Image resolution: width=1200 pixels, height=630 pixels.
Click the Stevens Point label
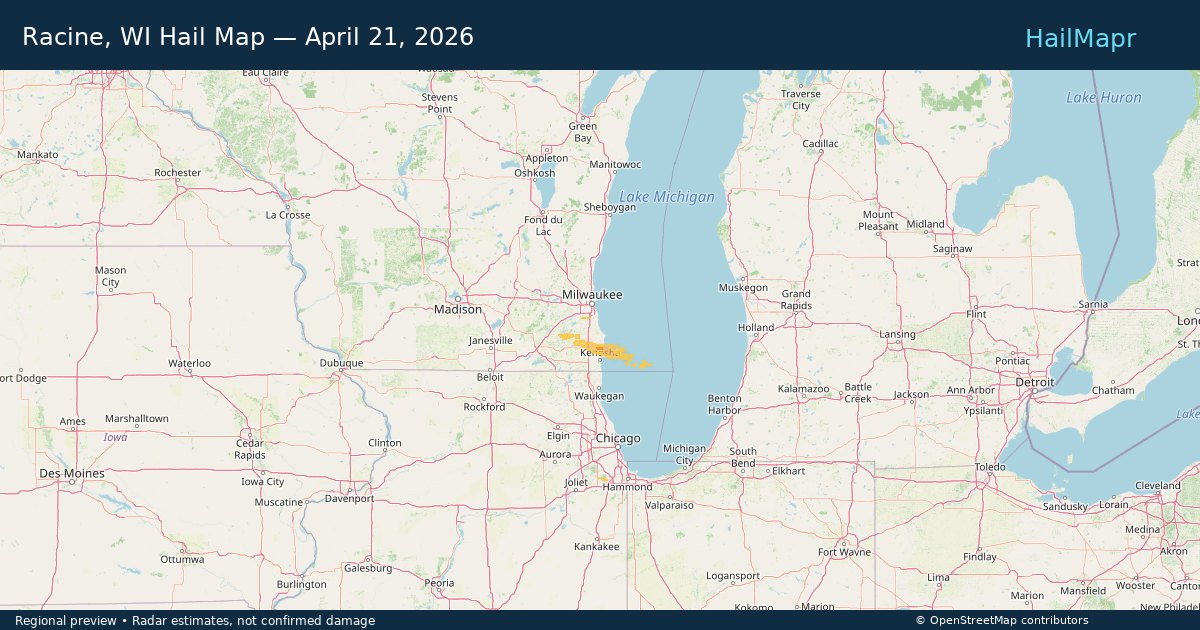pos(440,103)
